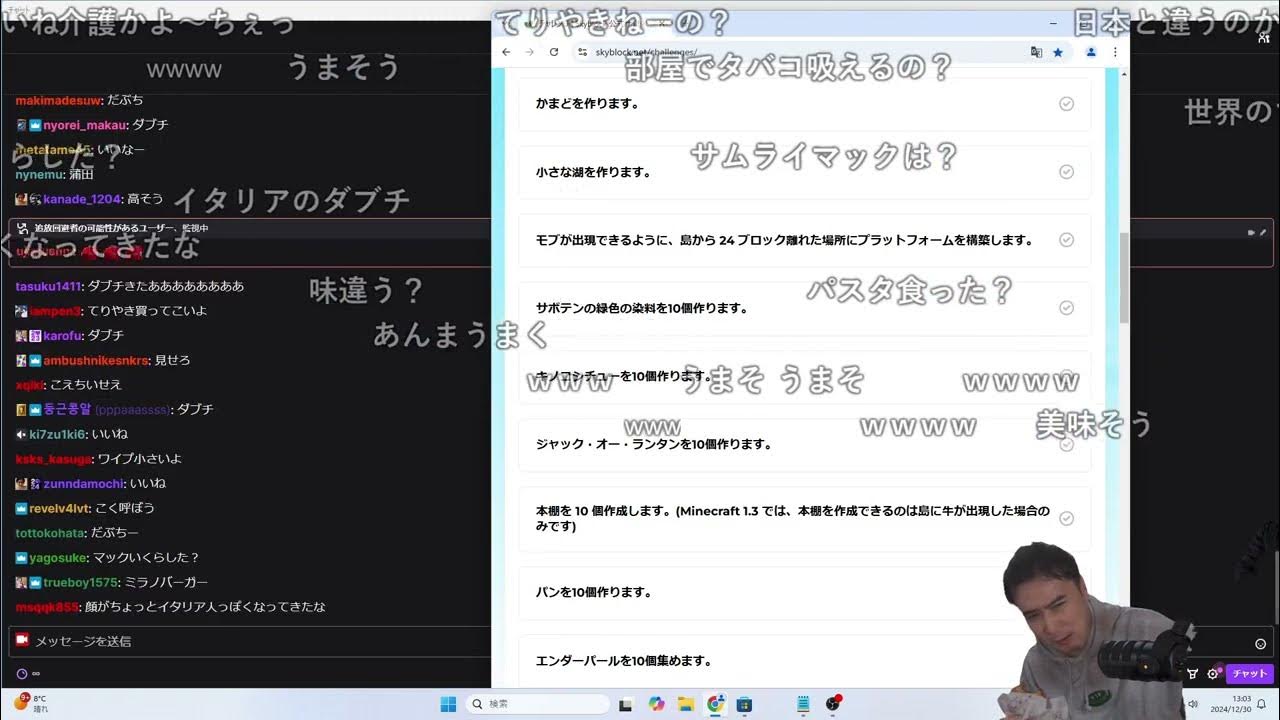
Task: Select the パンを10個作ります challenge text
Action: pos(594,592)
